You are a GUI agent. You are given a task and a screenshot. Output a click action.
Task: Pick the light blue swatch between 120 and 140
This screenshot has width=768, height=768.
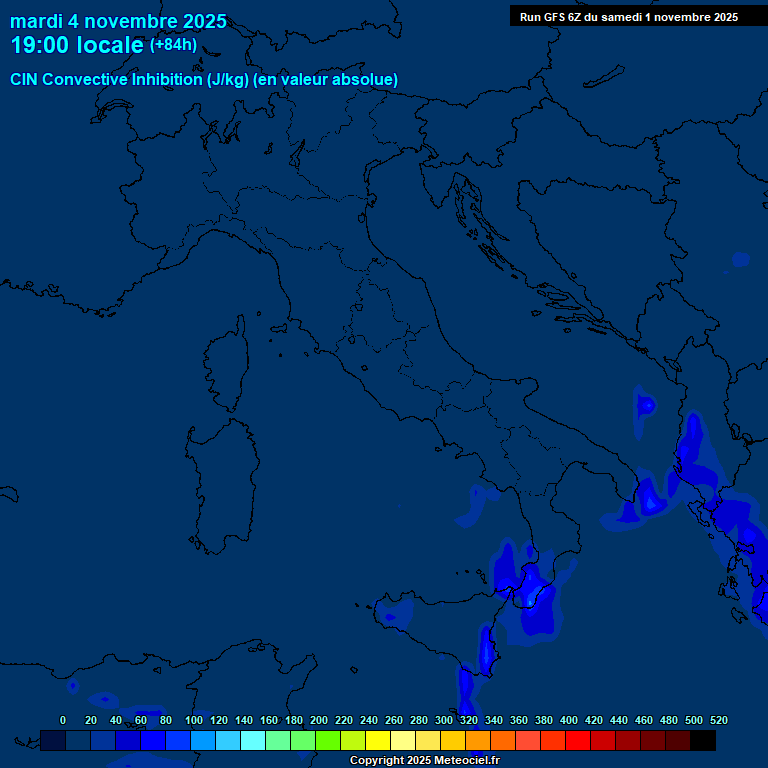[x=228, y=741]
